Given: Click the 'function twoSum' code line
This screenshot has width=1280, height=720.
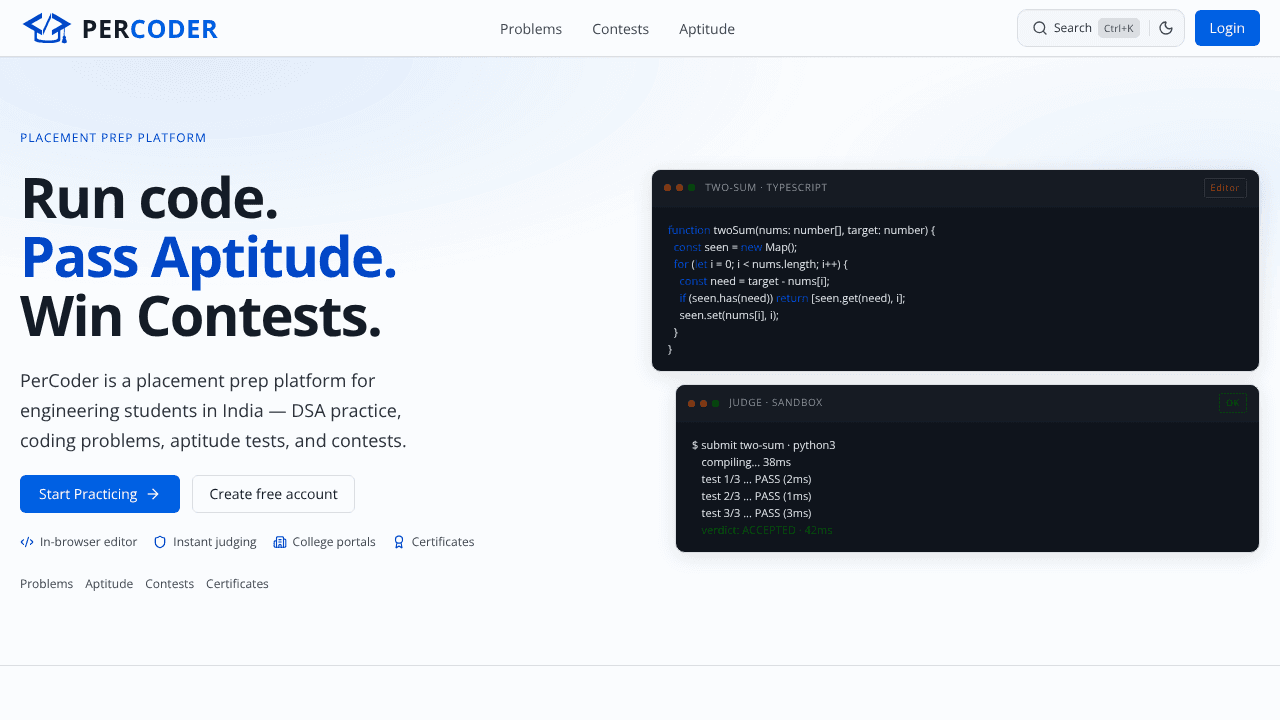Looking at the screenshot, I should click(801, 230).
